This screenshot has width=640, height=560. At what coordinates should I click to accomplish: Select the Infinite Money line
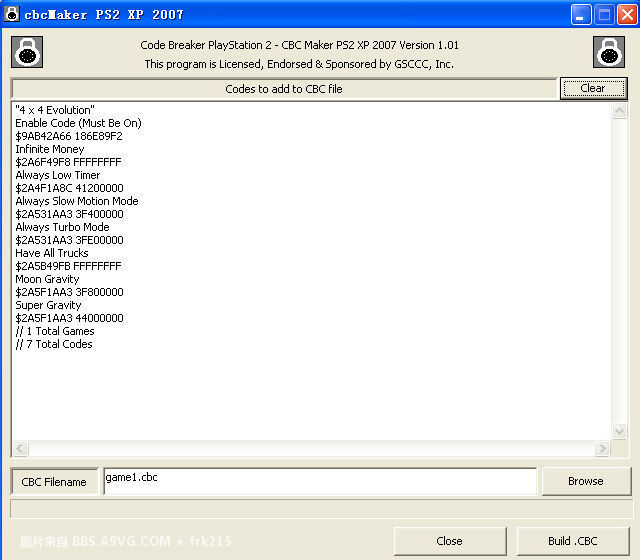pyautogui.click(x=50, y=149)
